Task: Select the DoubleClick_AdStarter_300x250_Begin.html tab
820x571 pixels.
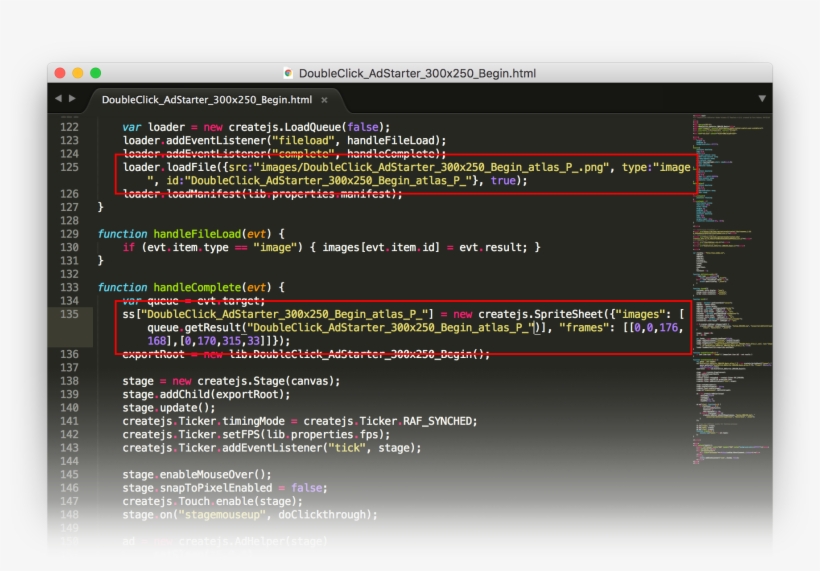Action: pos(206,100)
